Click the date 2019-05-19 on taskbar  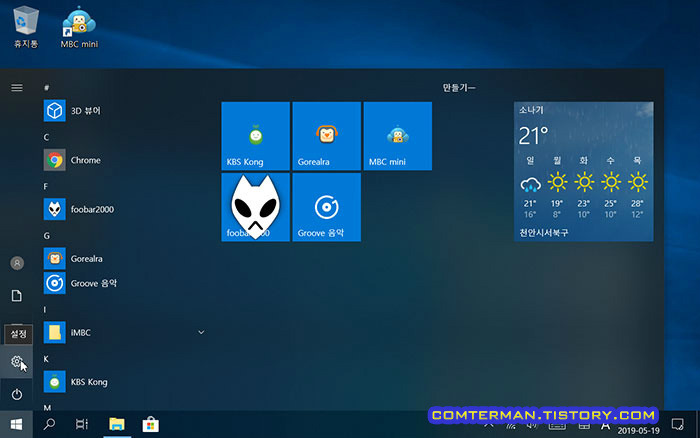click(638, 431)
